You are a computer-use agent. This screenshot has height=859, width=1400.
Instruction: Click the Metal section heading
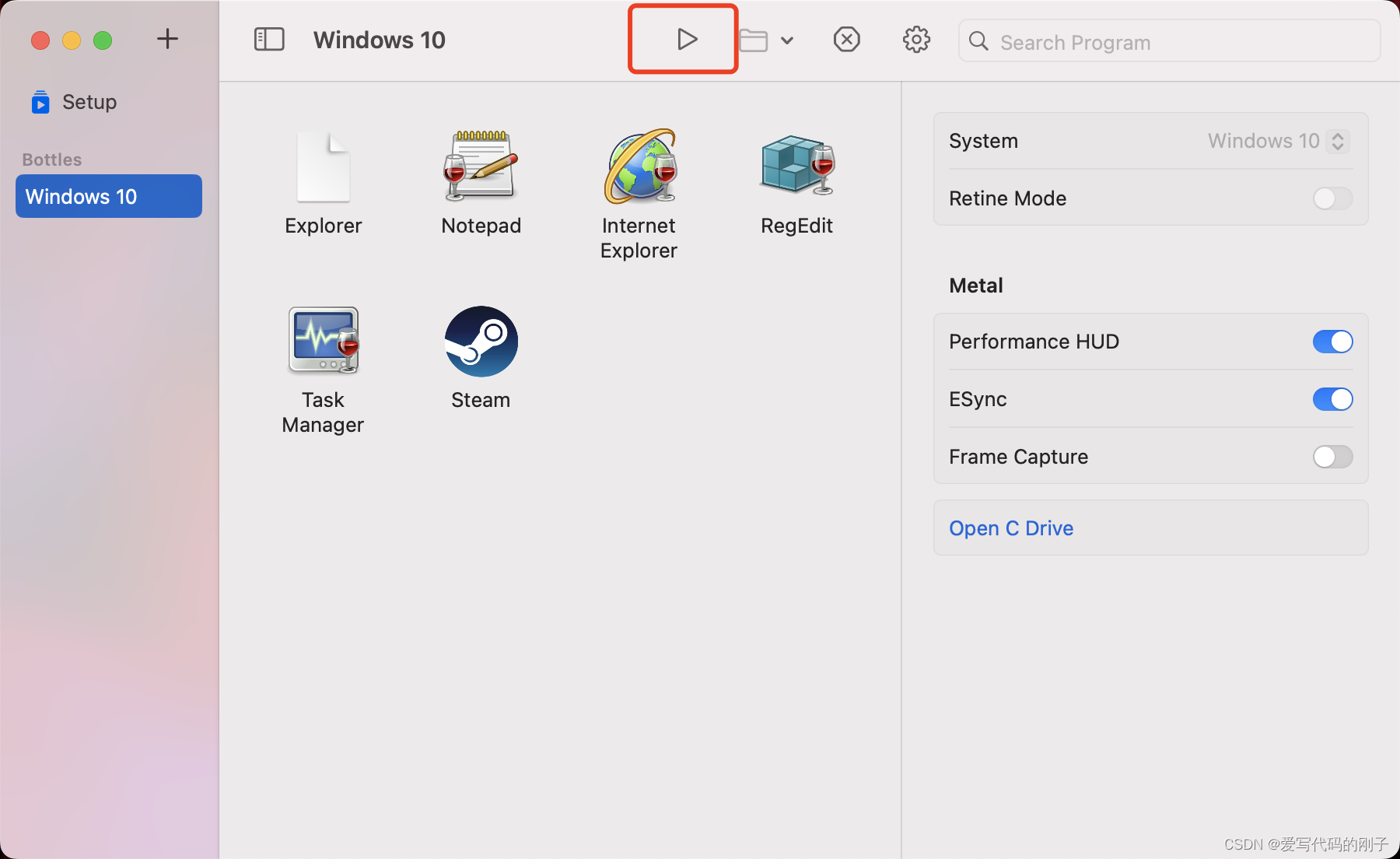coord(976,286)
